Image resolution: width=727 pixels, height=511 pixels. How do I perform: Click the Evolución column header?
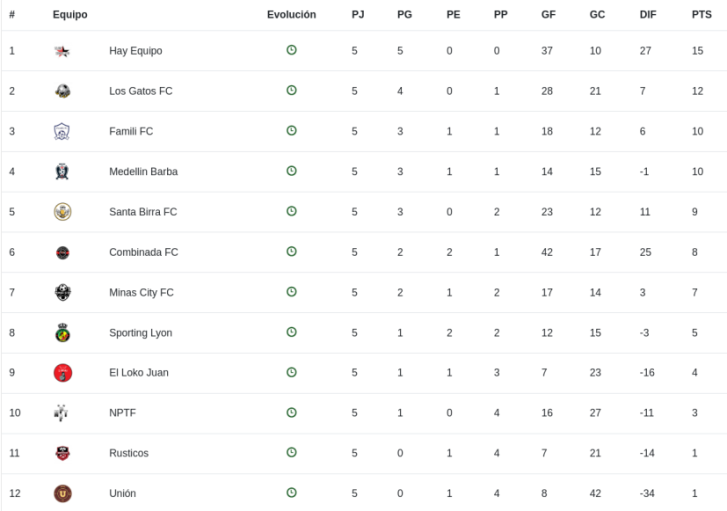291,15
